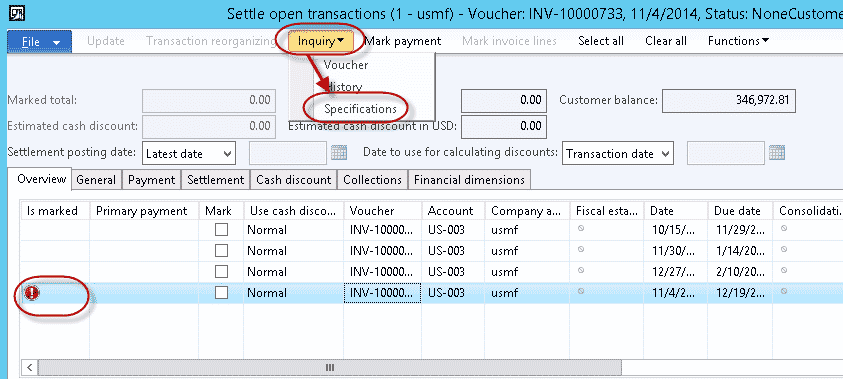Image resolution: width=843 pixels, height=379 pixels.
Task: Click the Select all button
Action: [x=601, y=41]
